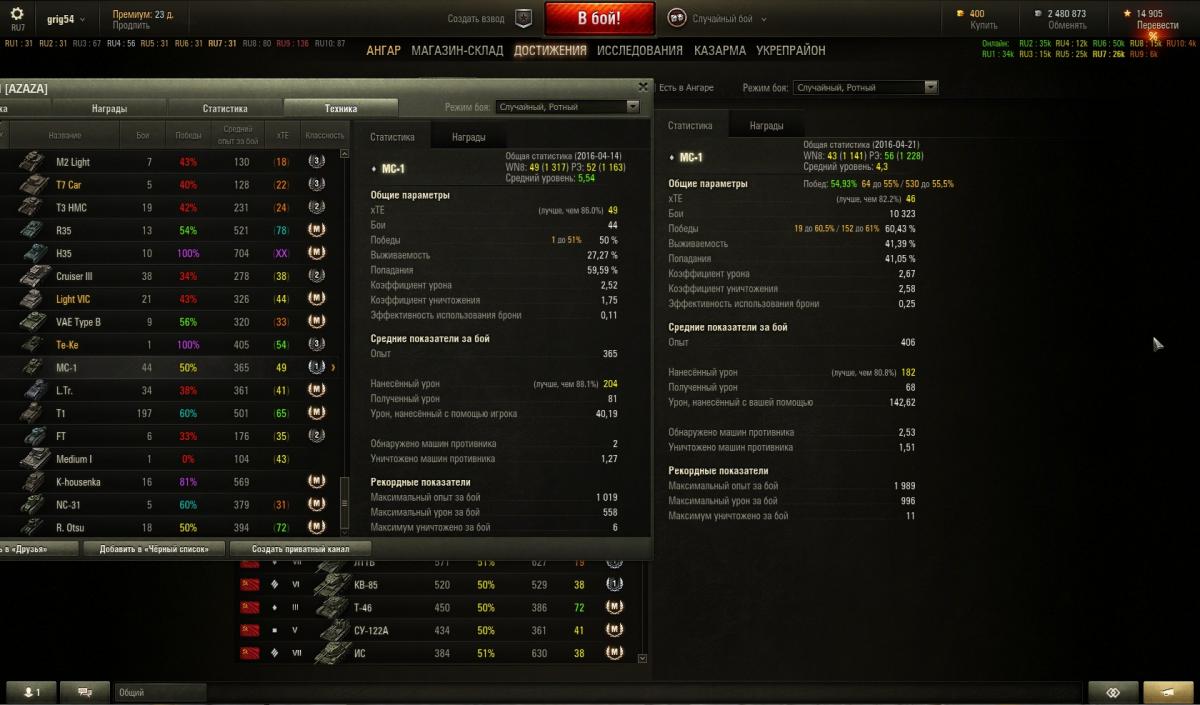
Task: Switch to the Награды tab in player window
Action: (109, 108)
